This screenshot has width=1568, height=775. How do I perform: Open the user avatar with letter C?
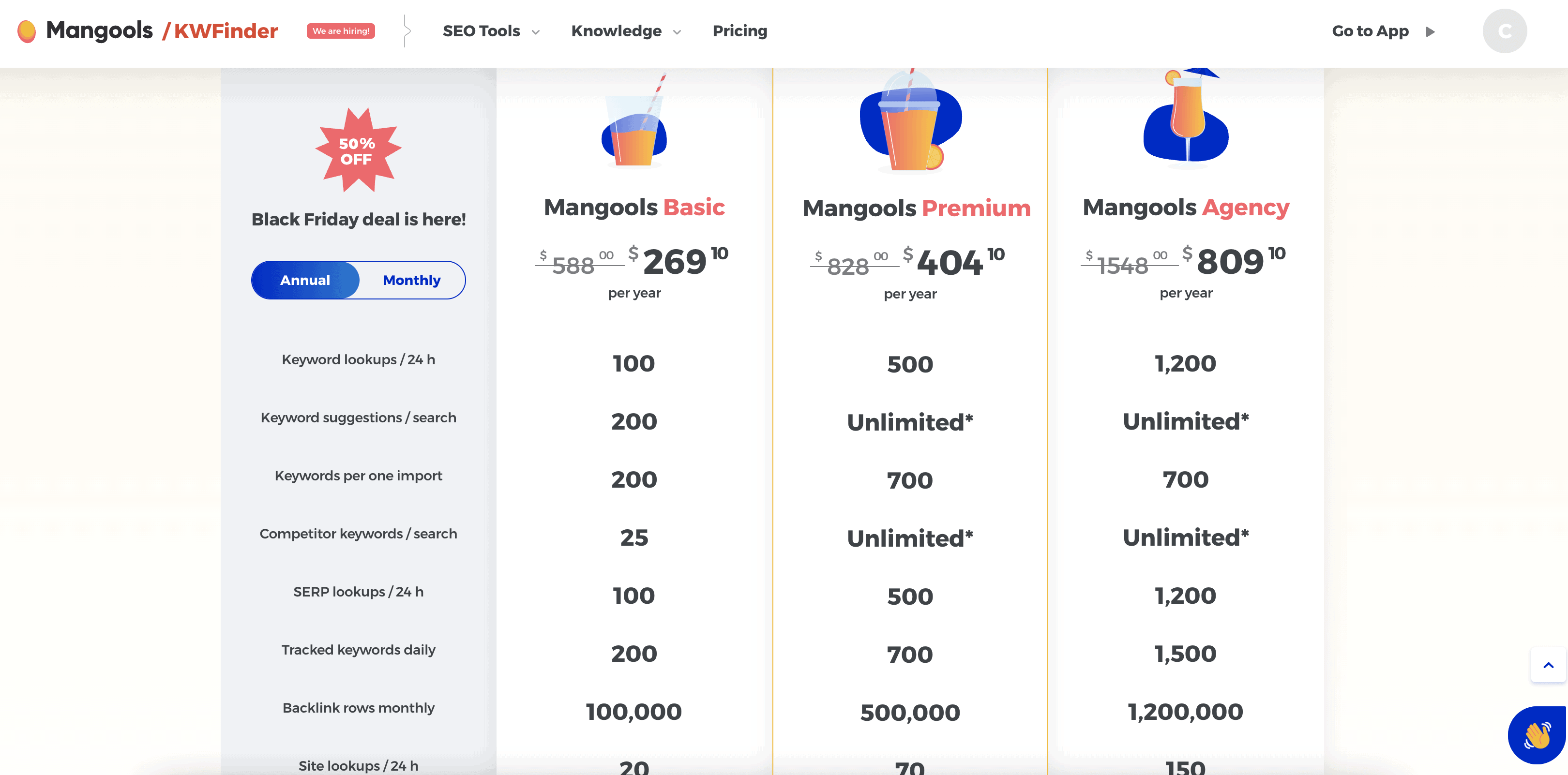(1505, 31)
